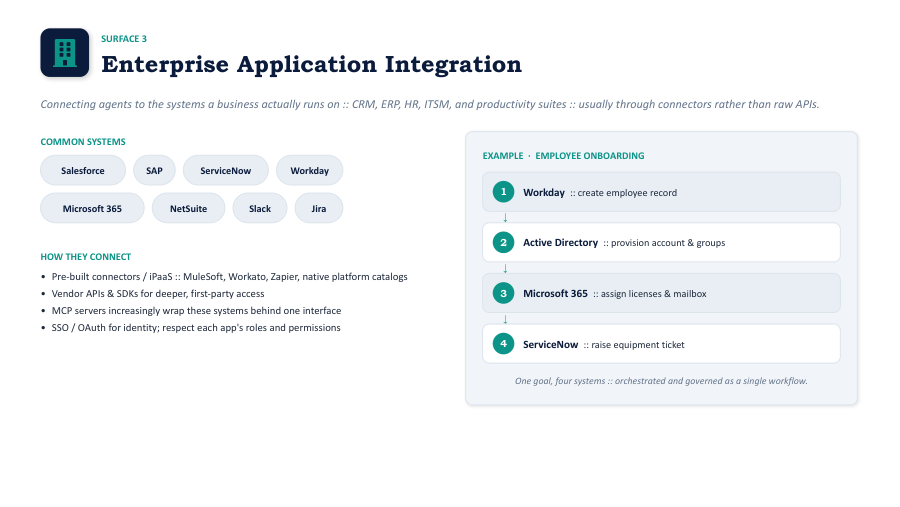This screenshot has width=900, height=507.
Task: Select the 'Microsoft 365' label in step three
Action: 555,293
